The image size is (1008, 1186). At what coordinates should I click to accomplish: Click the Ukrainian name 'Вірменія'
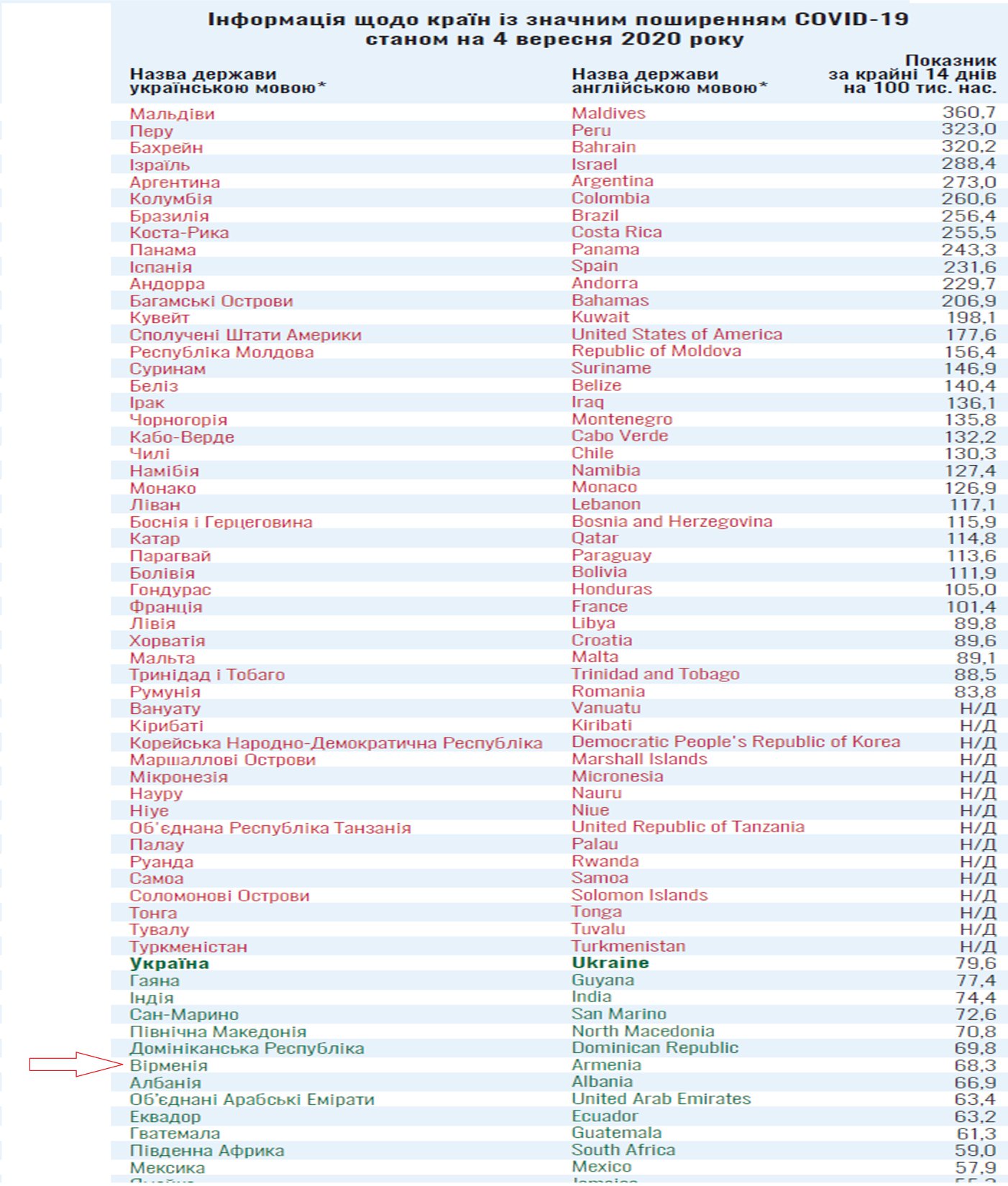[168, 1065]
